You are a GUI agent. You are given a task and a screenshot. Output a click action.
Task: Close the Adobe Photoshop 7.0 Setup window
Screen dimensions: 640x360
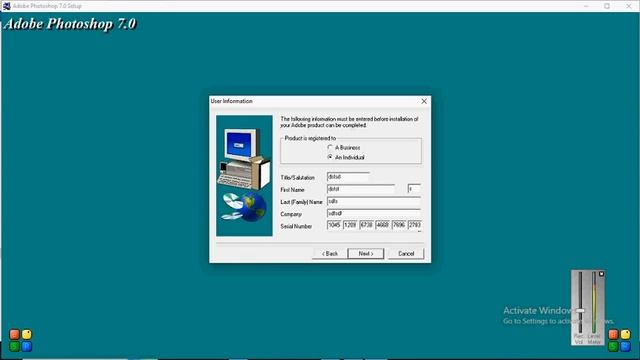(x=629, y=6)
